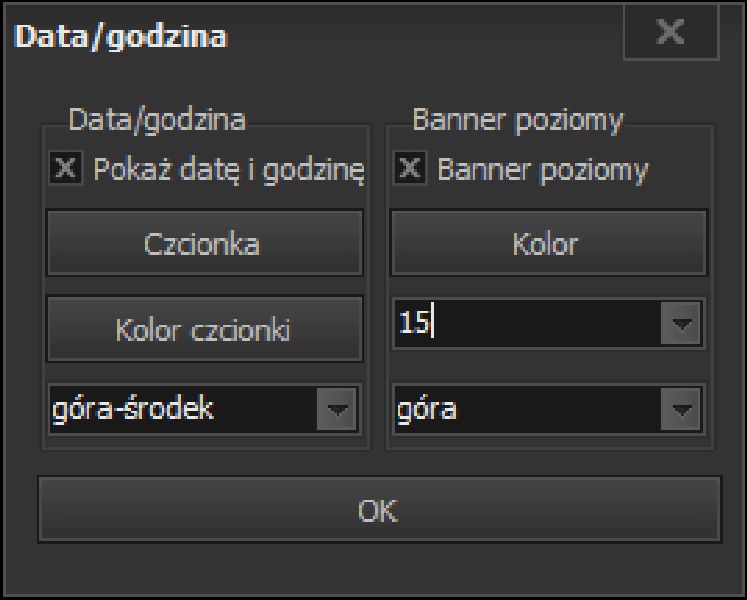Viewport: 747px width, 600px height.
Task: Open the Czcionka font settings
Action: [x=205, y=243]
